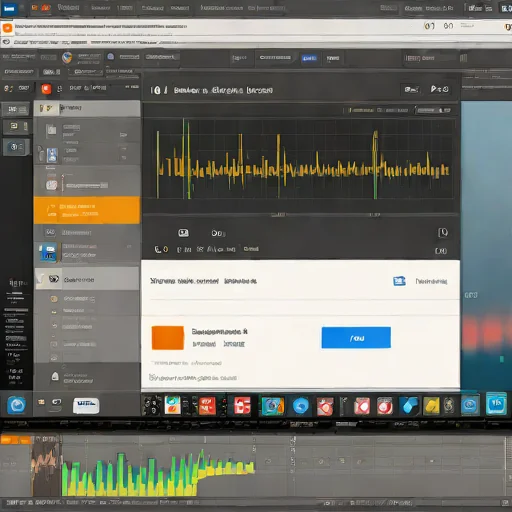Click the white double-circle icon under the waveform
The width and height of the screenshot is (512, 512).
pos(218,233)
